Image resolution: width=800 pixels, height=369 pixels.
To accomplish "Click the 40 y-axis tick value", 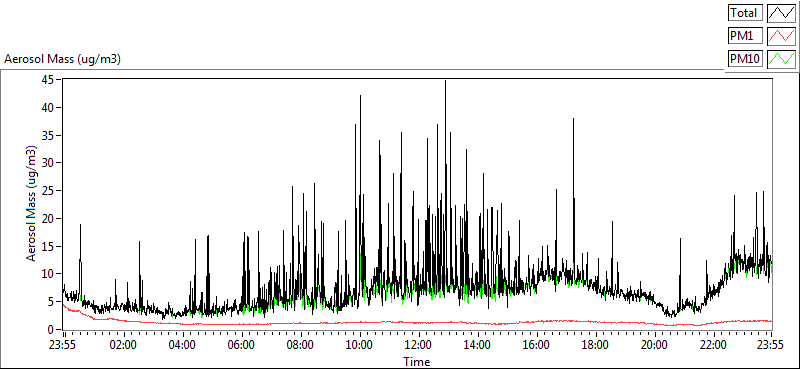I will (x=49, y=107).
